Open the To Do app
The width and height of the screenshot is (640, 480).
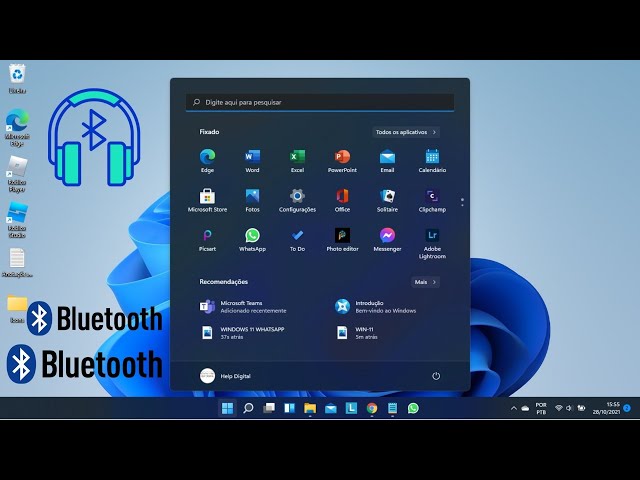click(x=297, y=240)
